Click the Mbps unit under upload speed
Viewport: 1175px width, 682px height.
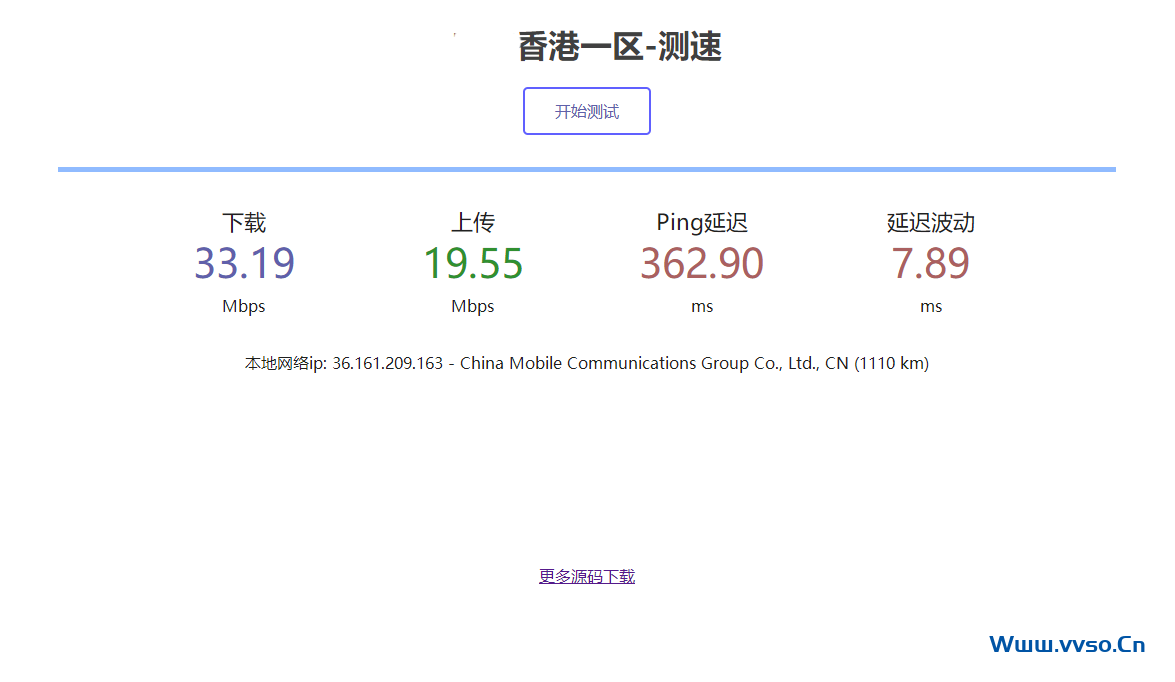(473, 306)
